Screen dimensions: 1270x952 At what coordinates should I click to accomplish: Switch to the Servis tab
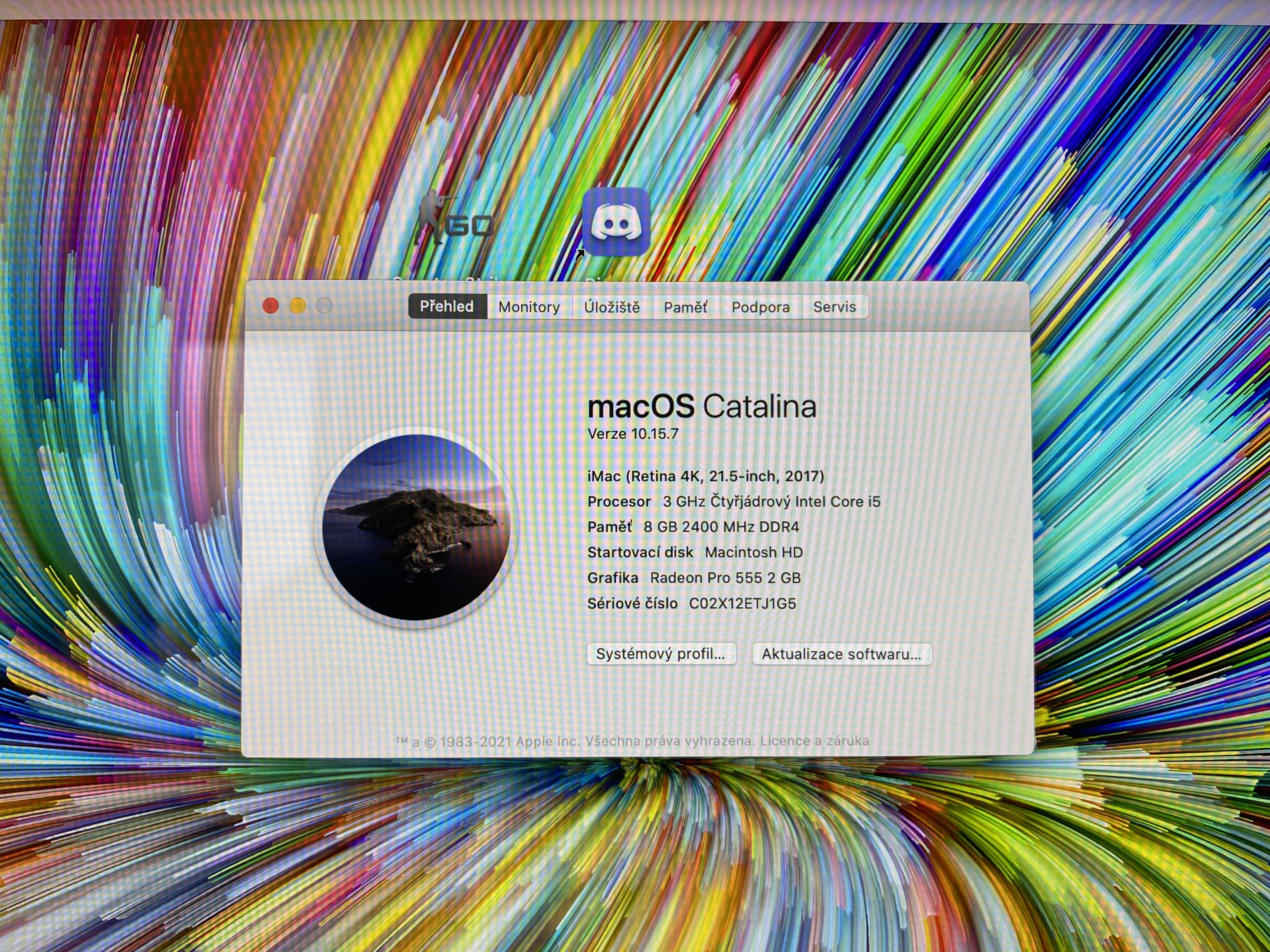pyautogui.click(x=834, y=307)
